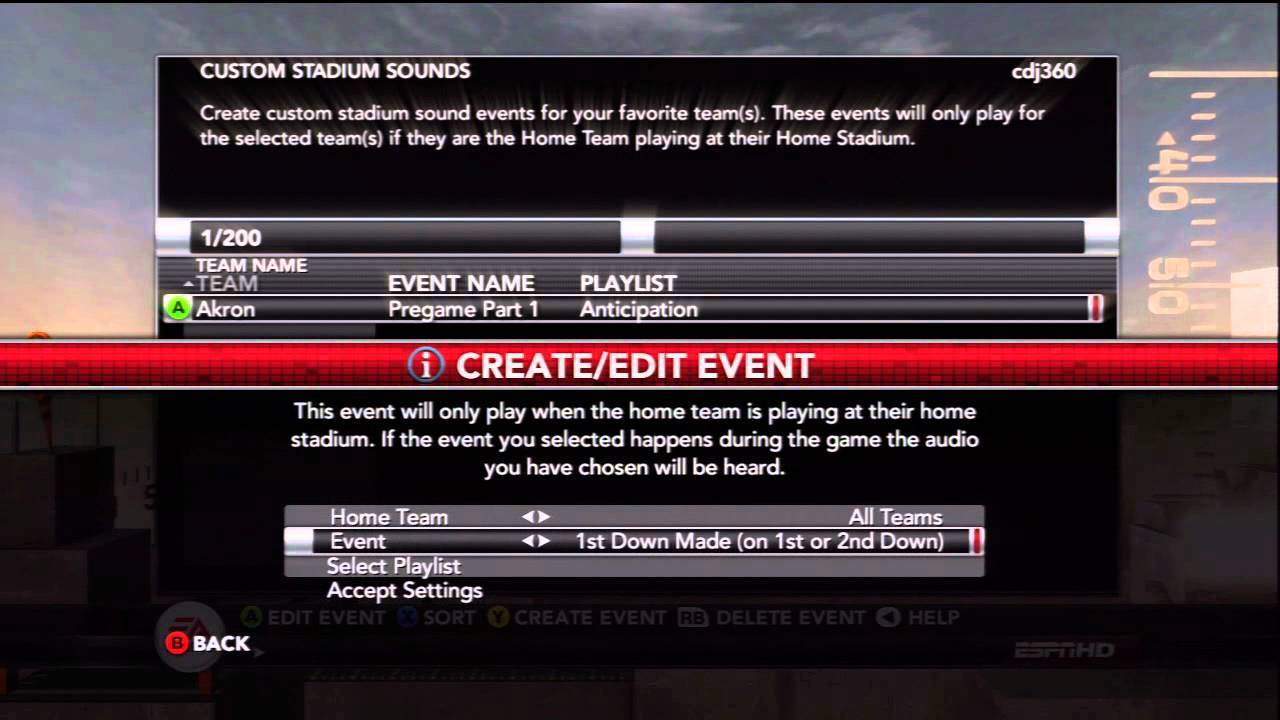This screenshot has width=1280, height=720.
Task: Click the red scrollbar marker on Akron row
Action: click(1095, 309)
